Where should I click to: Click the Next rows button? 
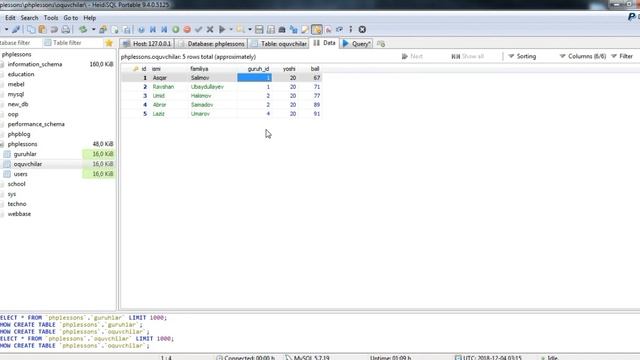pos(412,56)
